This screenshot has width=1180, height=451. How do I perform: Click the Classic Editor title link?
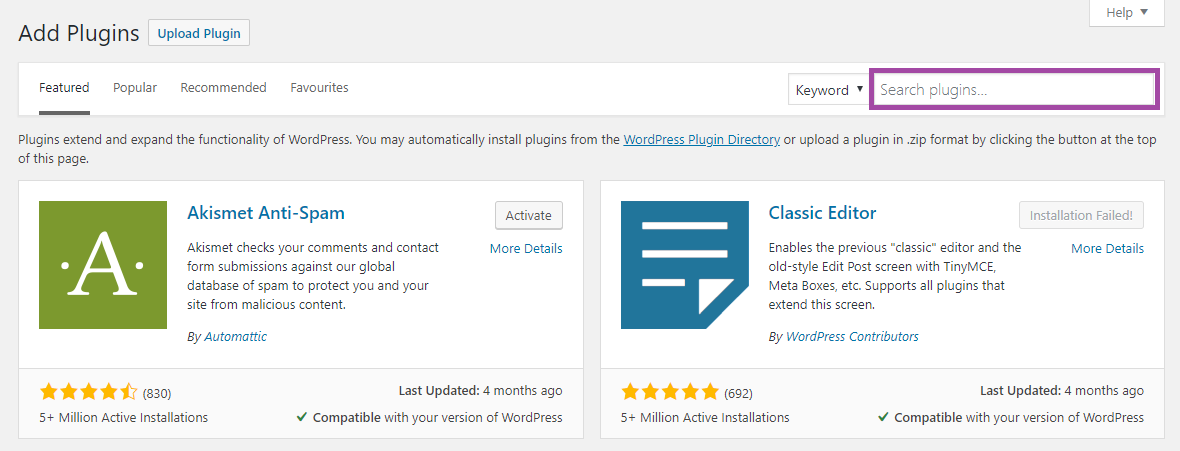click(822, 213)
